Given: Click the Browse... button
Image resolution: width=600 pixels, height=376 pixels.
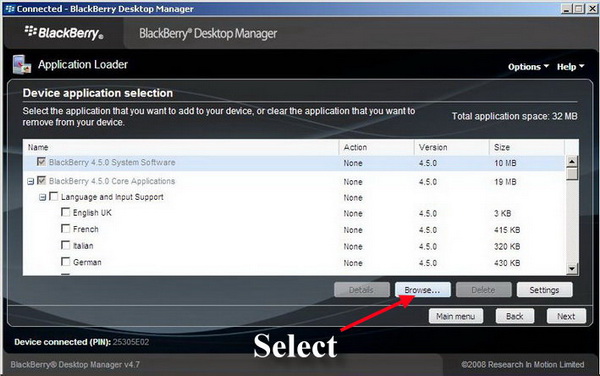Looking at the screenshot, I should point(422,290).
